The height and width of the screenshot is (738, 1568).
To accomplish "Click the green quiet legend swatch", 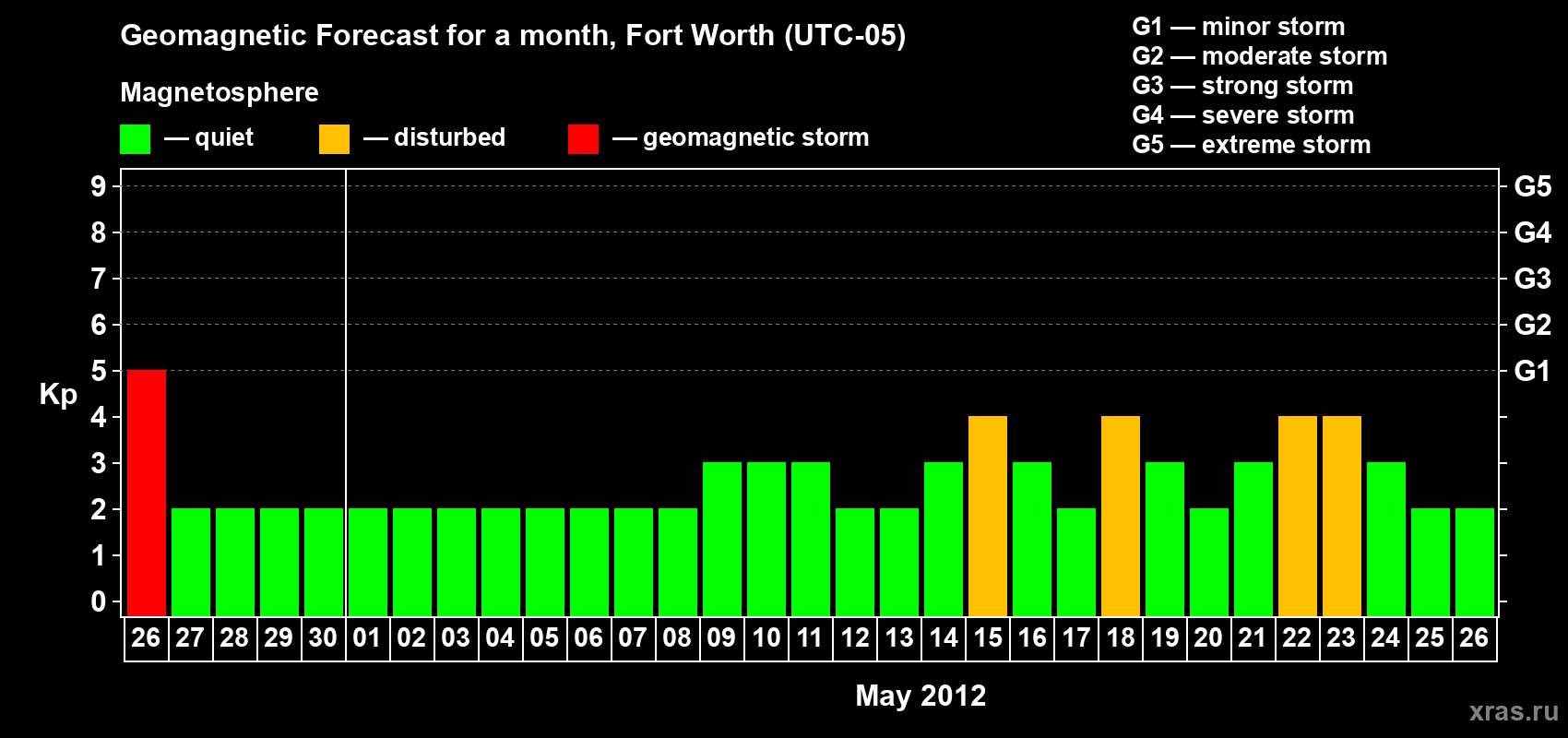I will coord(135,139).
